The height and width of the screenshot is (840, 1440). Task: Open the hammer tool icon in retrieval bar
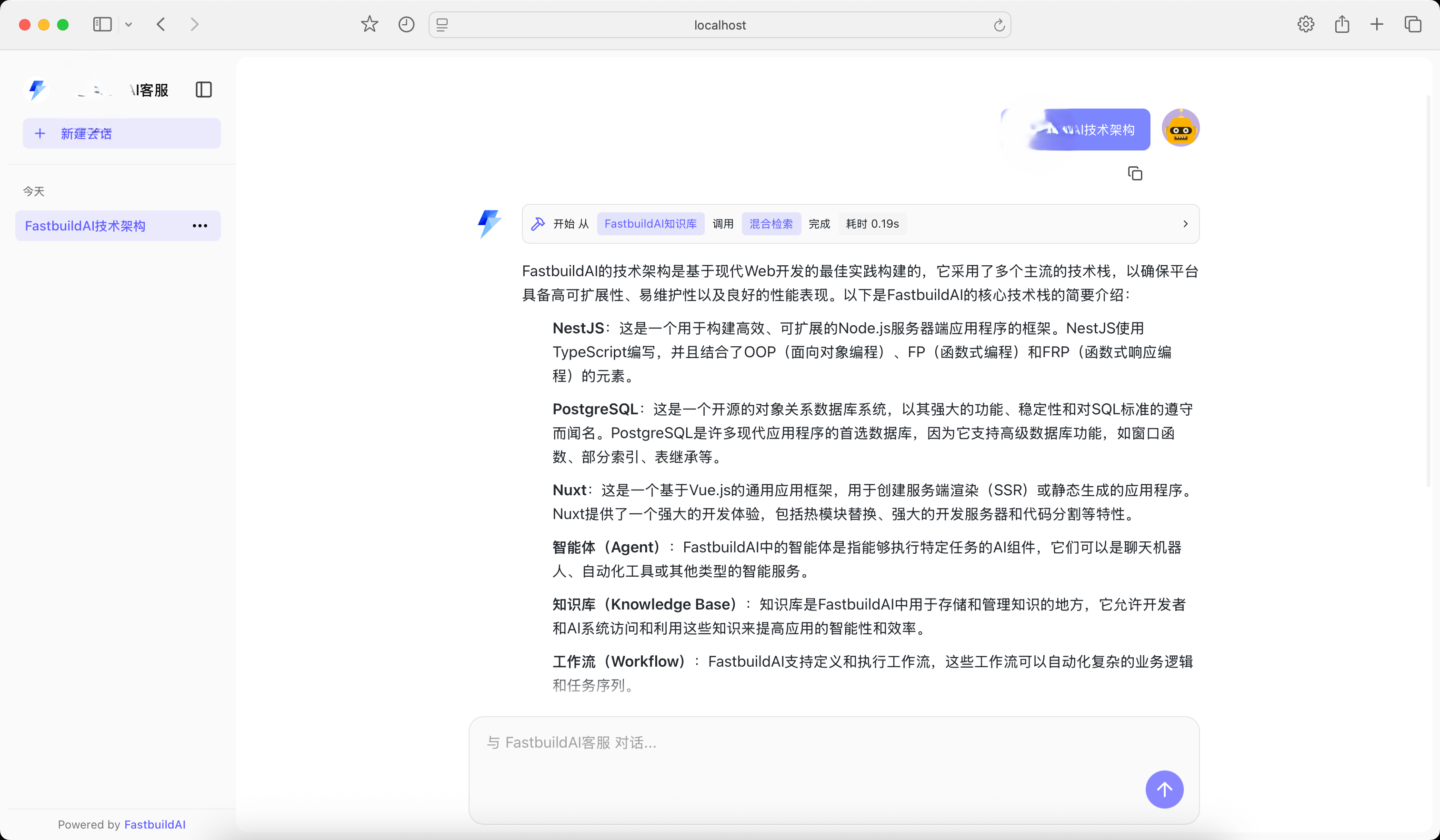538,223
